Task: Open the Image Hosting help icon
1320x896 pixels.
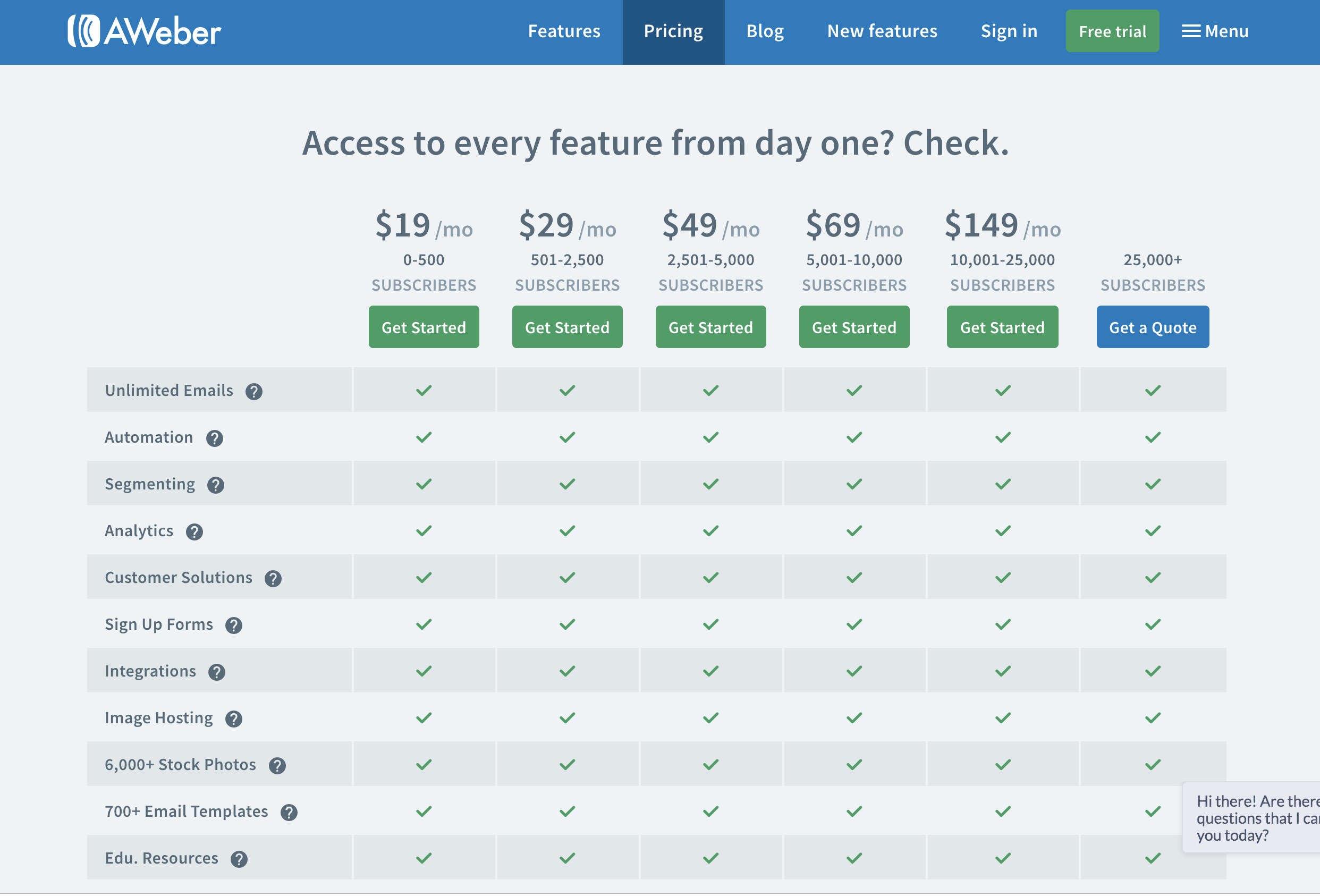Action: point(233,719)
